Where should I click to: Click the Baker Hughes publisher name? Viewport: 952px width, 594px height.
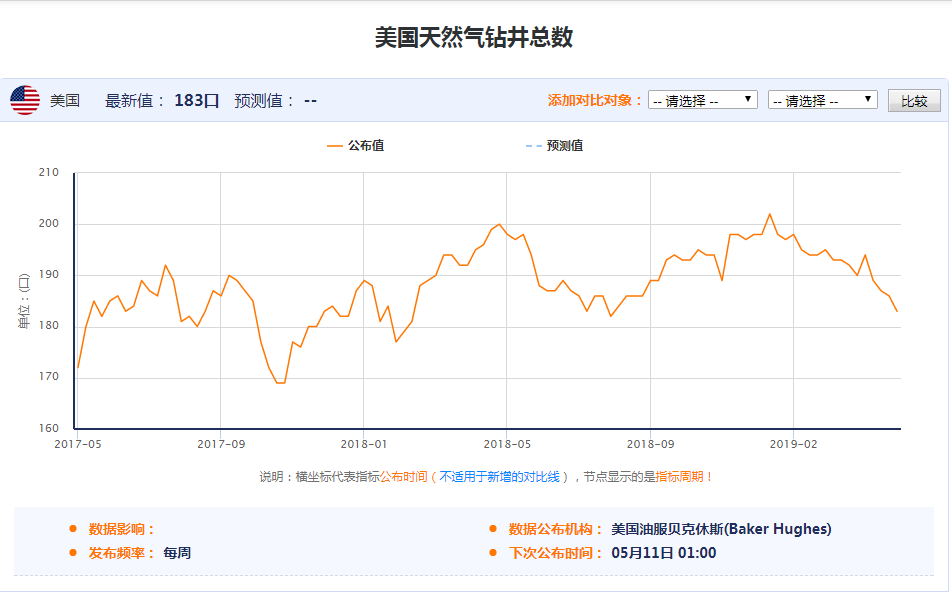[x=720, y=529]
